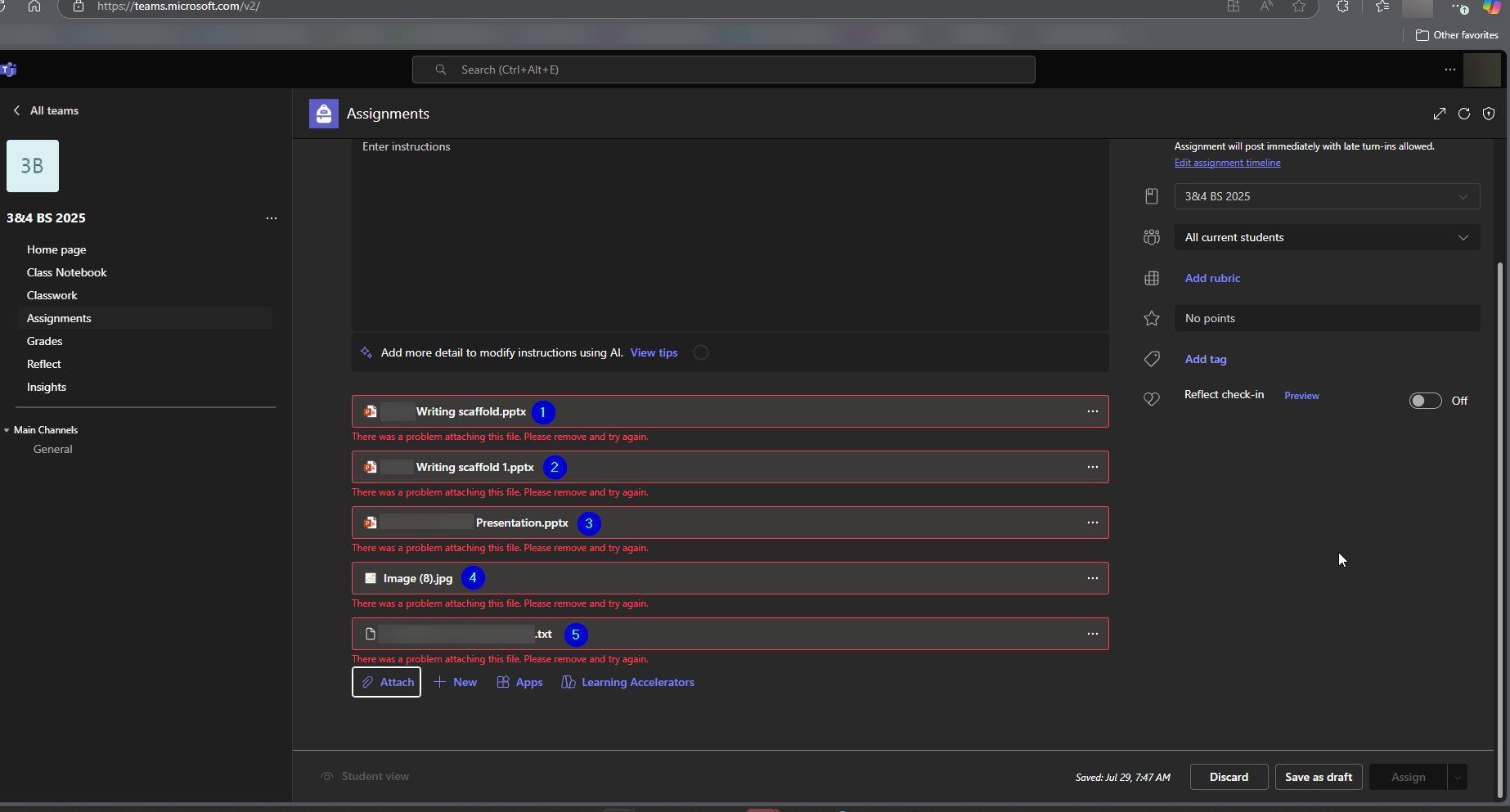Click the Image (8).jpg attachment name

[418, 578]
